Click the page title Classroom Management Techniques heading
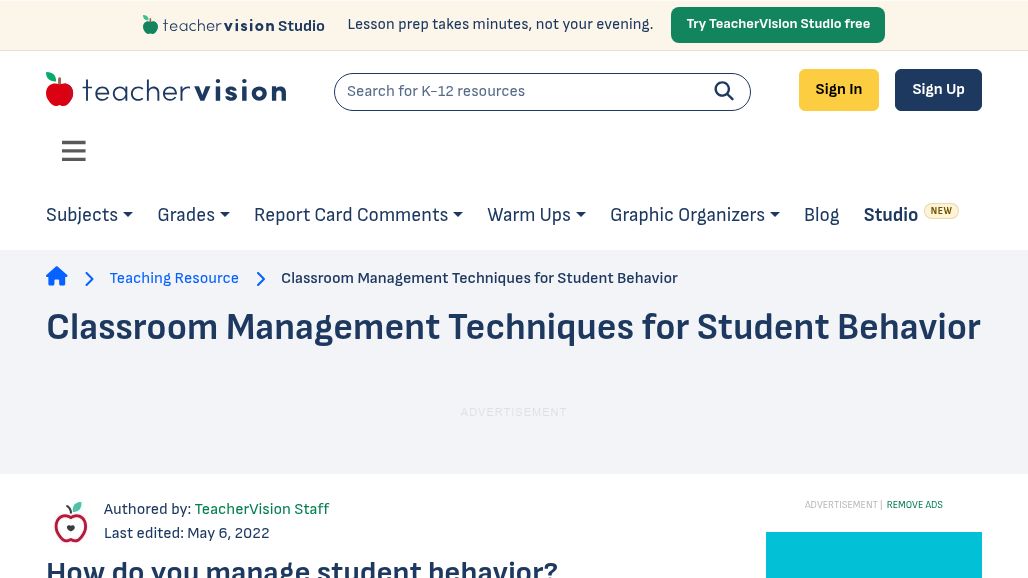Viewport: 1028px width, 578px height. (x=513, y=327)
